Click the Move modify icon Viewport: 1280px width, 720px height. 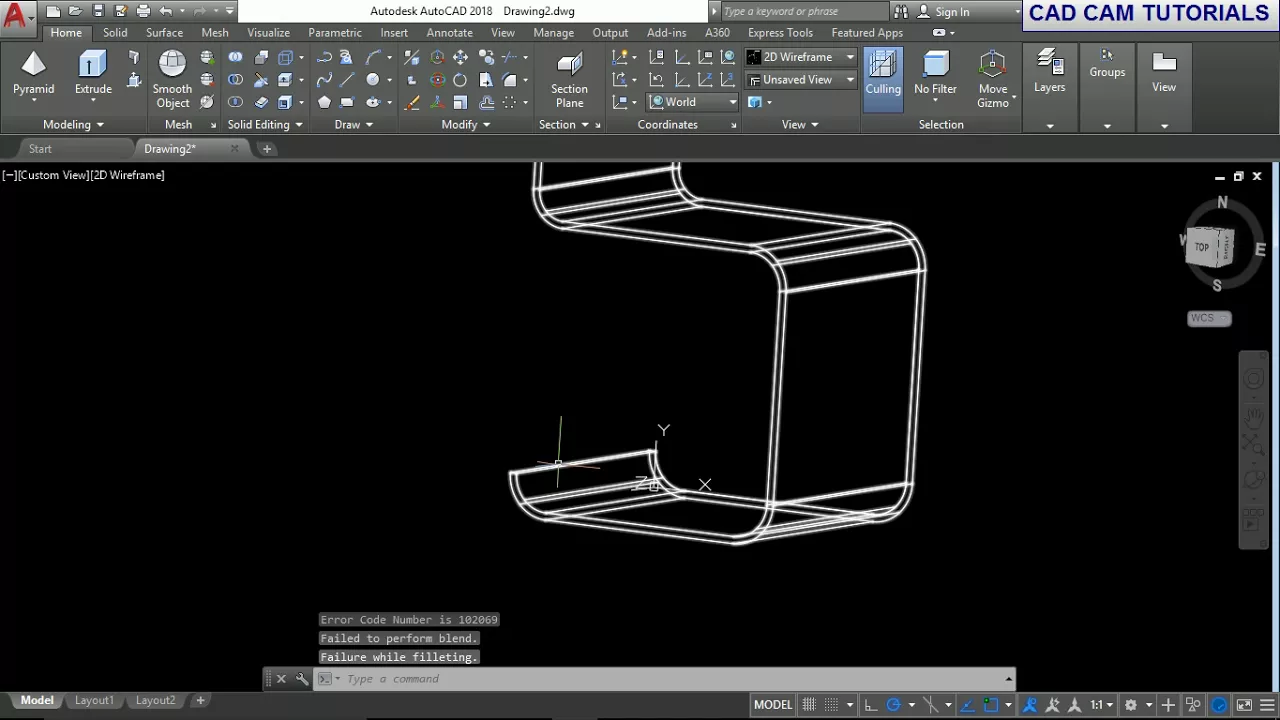[x=460, y=57]
